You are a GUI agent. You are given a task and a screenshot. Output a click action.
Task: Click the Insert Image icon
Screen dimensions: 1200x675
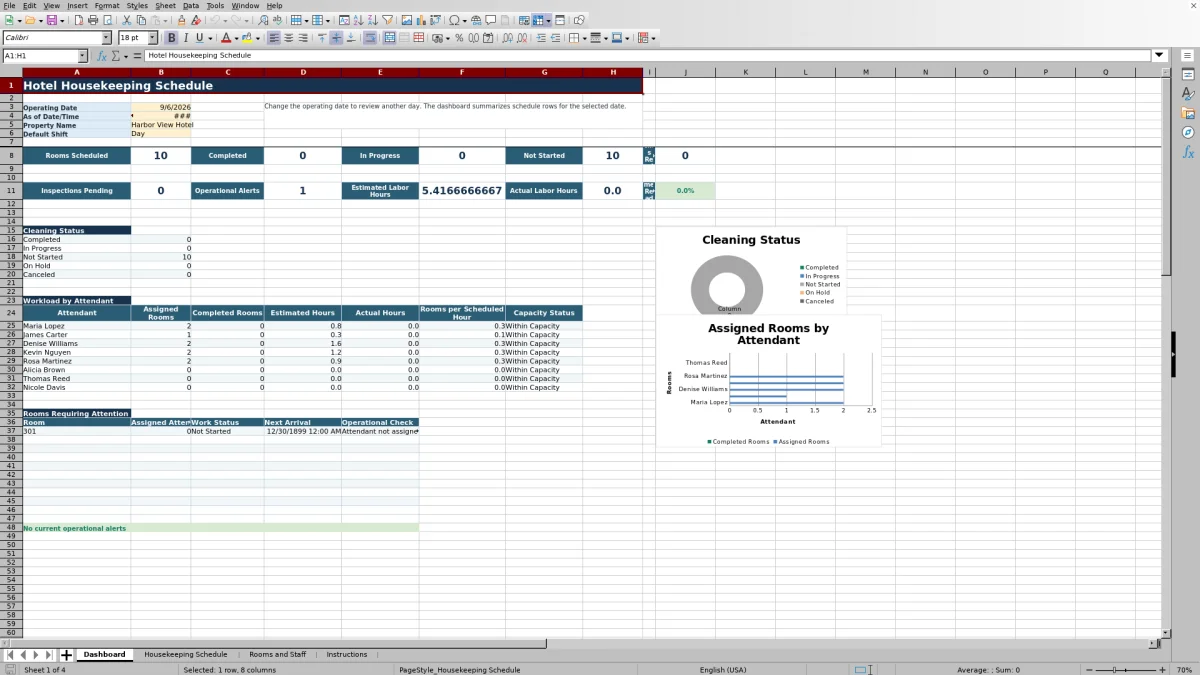click(406, 20)
